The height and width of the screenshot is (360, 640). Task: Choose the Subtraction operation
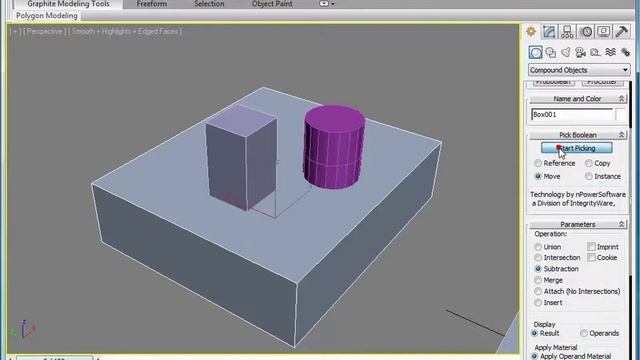(556, 269)
